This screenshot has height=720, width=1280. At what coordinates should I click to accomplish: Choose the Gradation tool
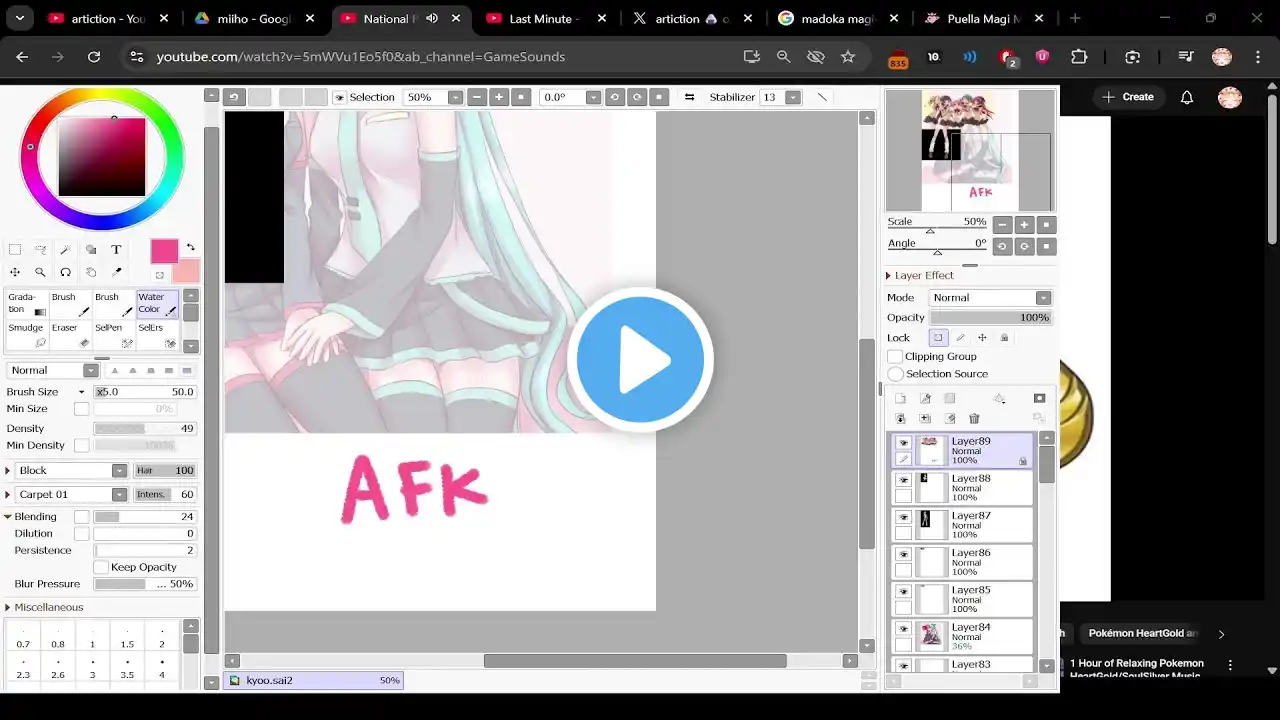coord(26,305)
